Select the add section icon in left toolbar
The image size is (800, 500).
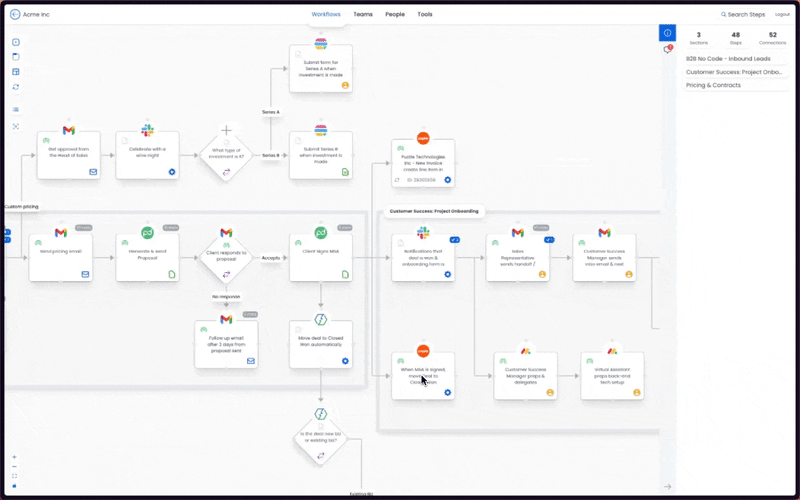(x=16, y=57)
